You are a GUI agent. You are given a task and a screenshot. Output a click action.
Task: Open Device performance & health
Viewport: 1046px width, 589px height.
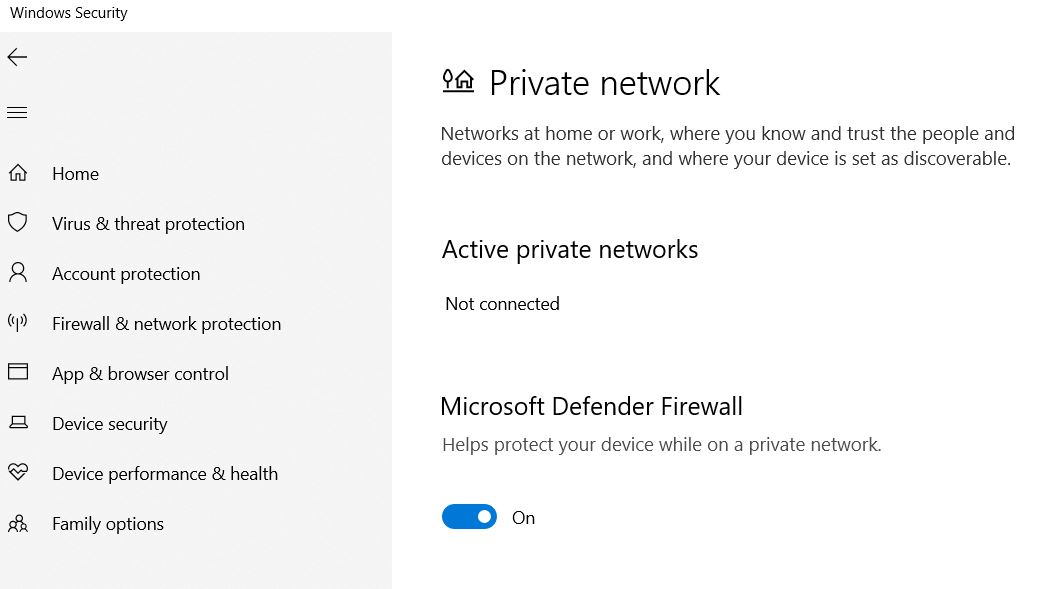(x=165, y=474)
